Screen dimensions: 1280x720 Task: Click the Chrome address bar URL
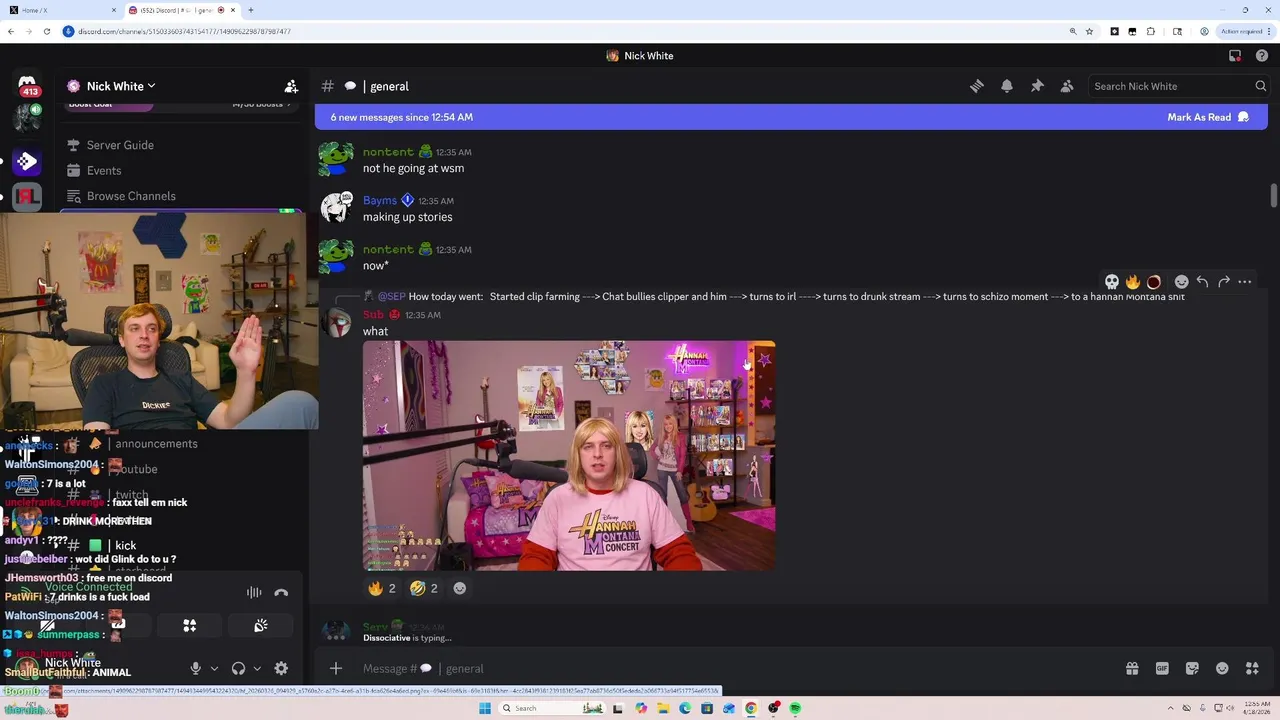click(x=184, y=31)
